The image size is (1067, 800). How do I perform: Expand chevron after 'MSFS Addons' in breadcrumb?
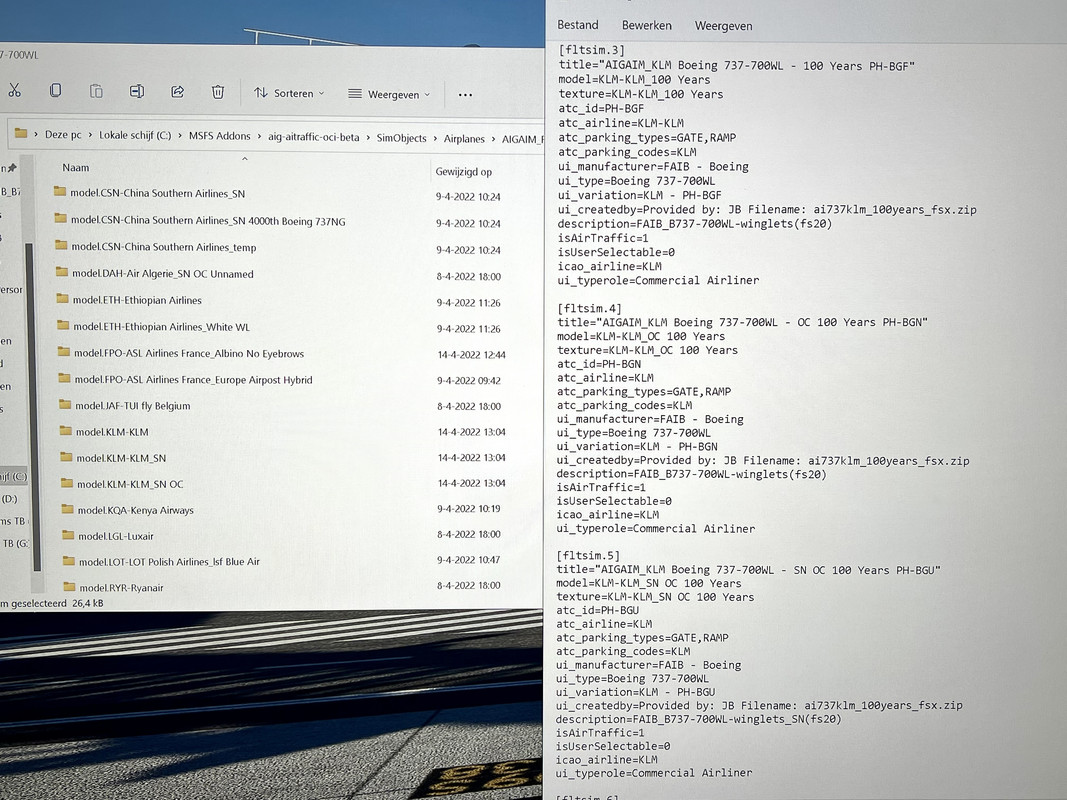point(259,137)
